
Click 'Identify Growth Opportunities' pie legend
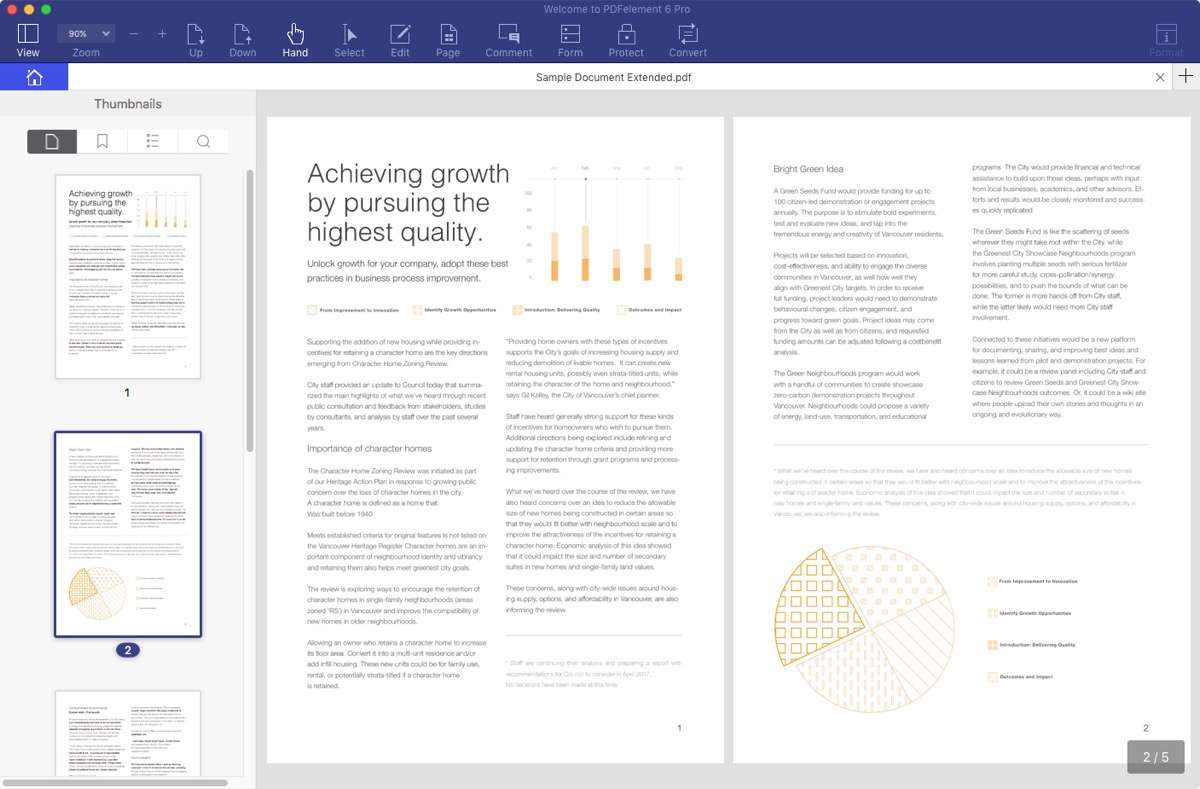[1028, 613]
